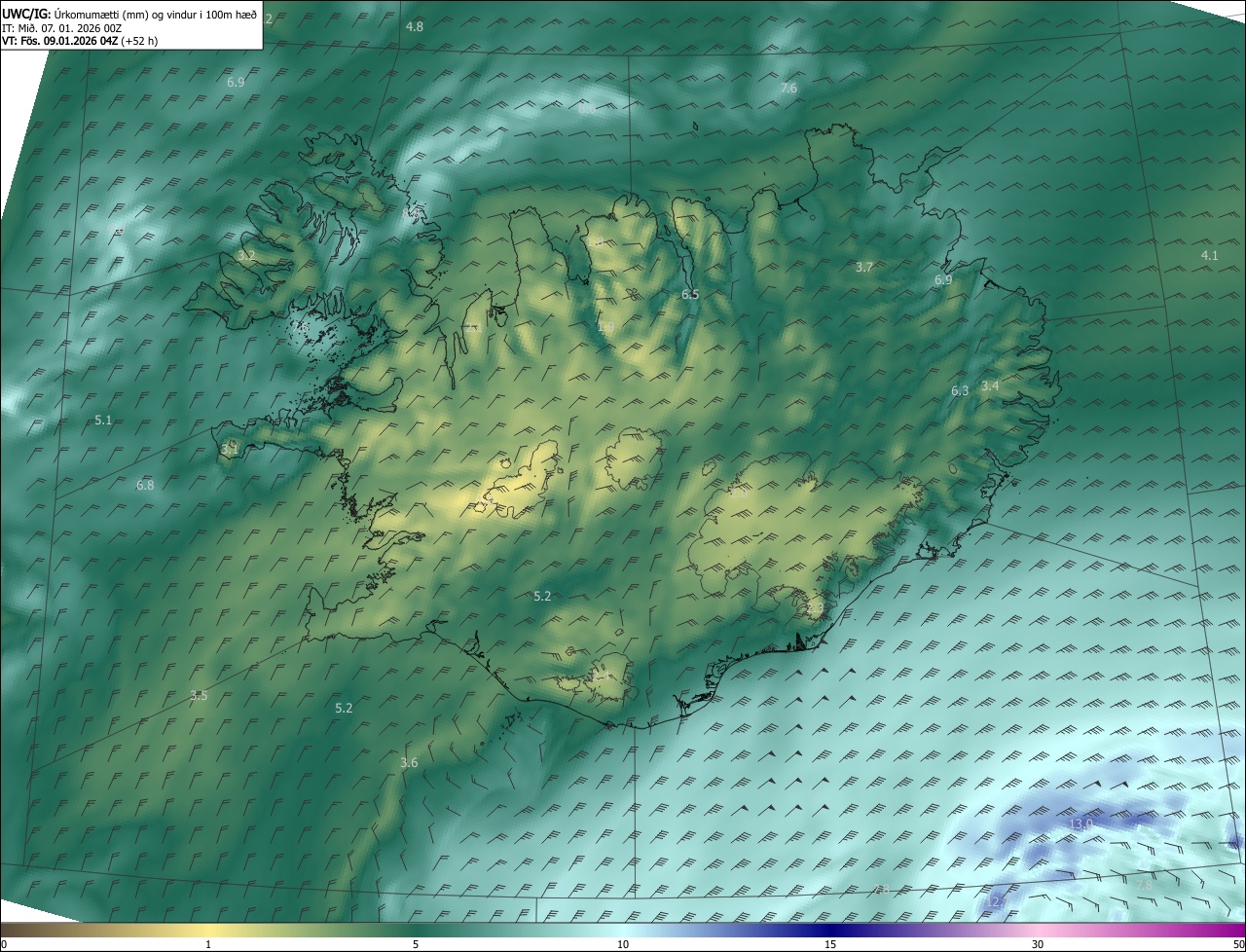Click the 3.4 value label in east Iceland
Screen dimensions: 1246x952
pos(990,386)
